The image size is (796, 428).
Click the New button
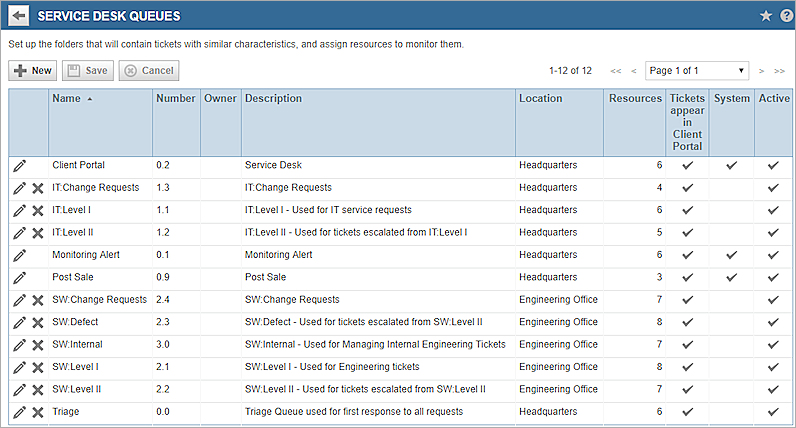[33, 71]
